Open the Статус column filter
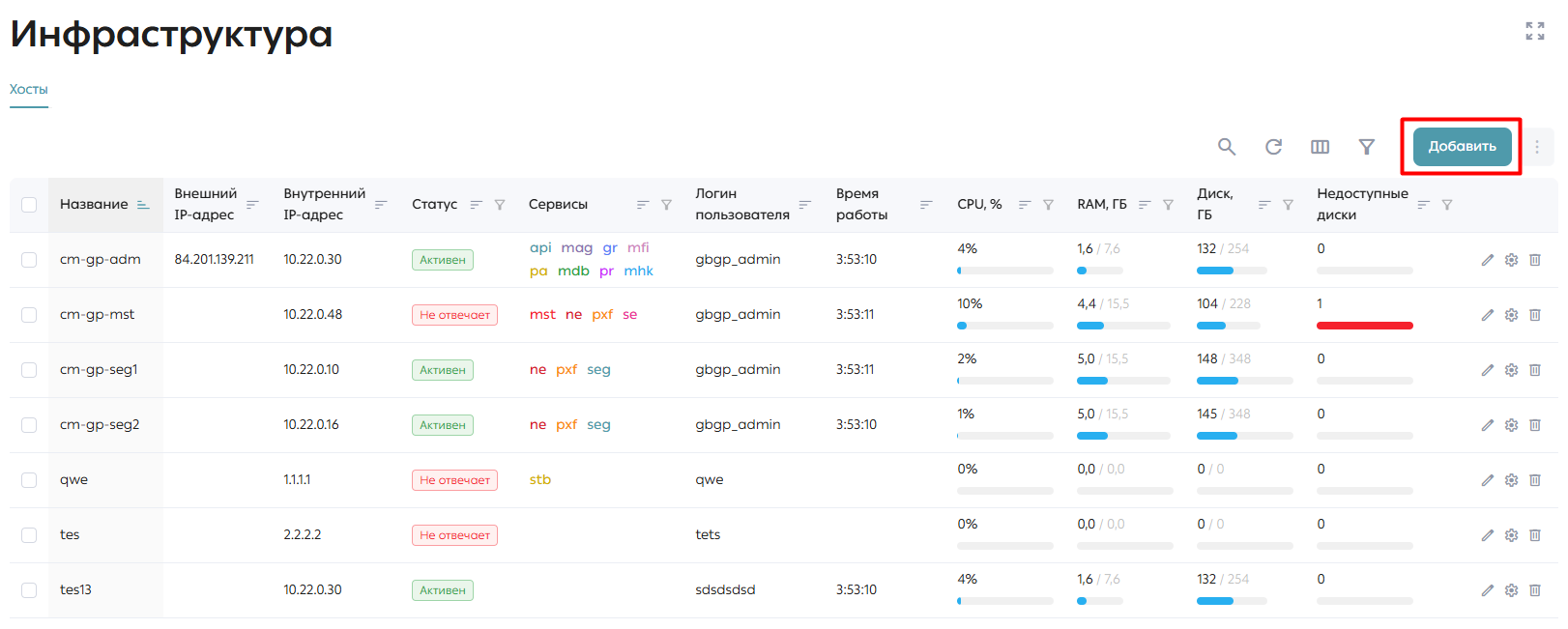The width and height of the screenshot is (1568, 629). 500,205
